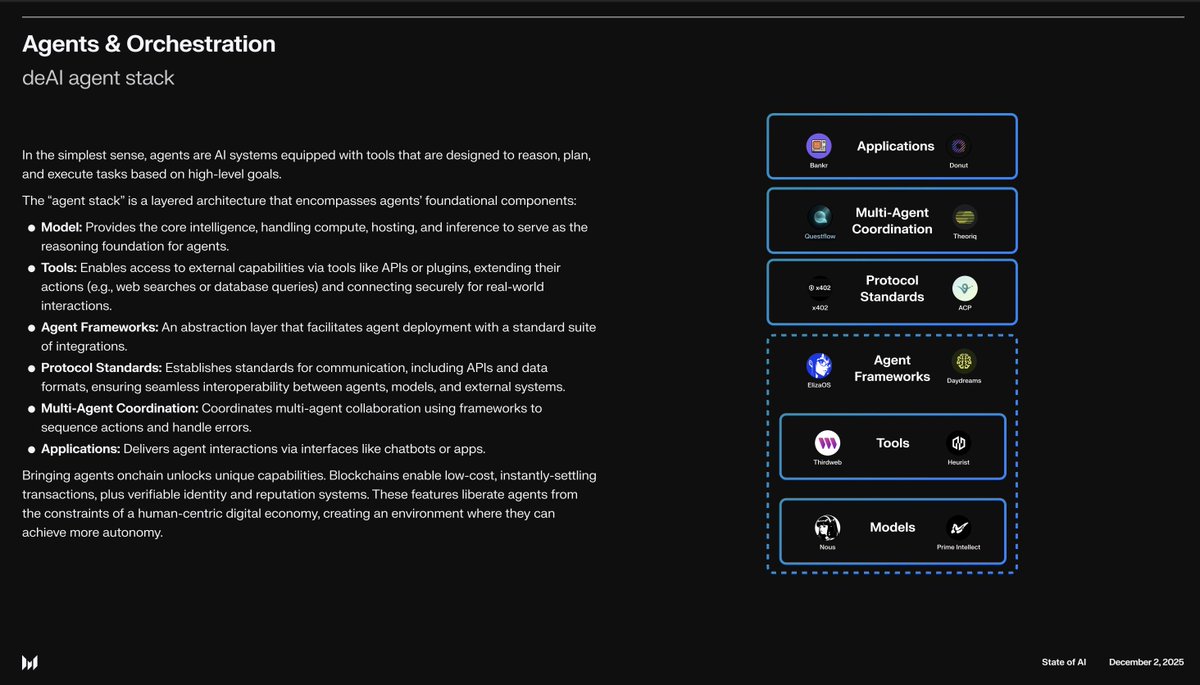Select the Multi-Agent Coordination layer

pos(891,220)
